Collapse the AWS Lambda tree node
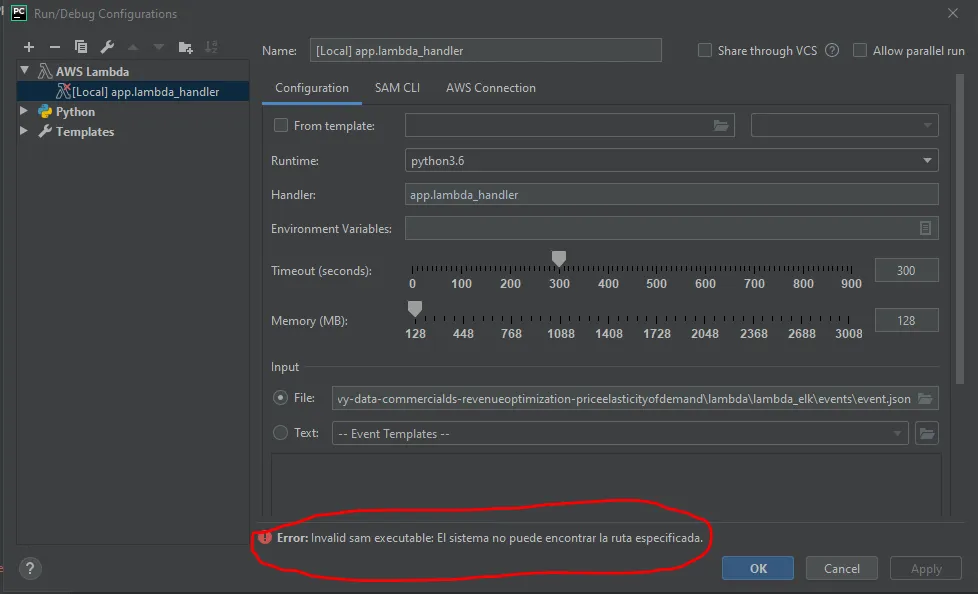 point(24,71)
